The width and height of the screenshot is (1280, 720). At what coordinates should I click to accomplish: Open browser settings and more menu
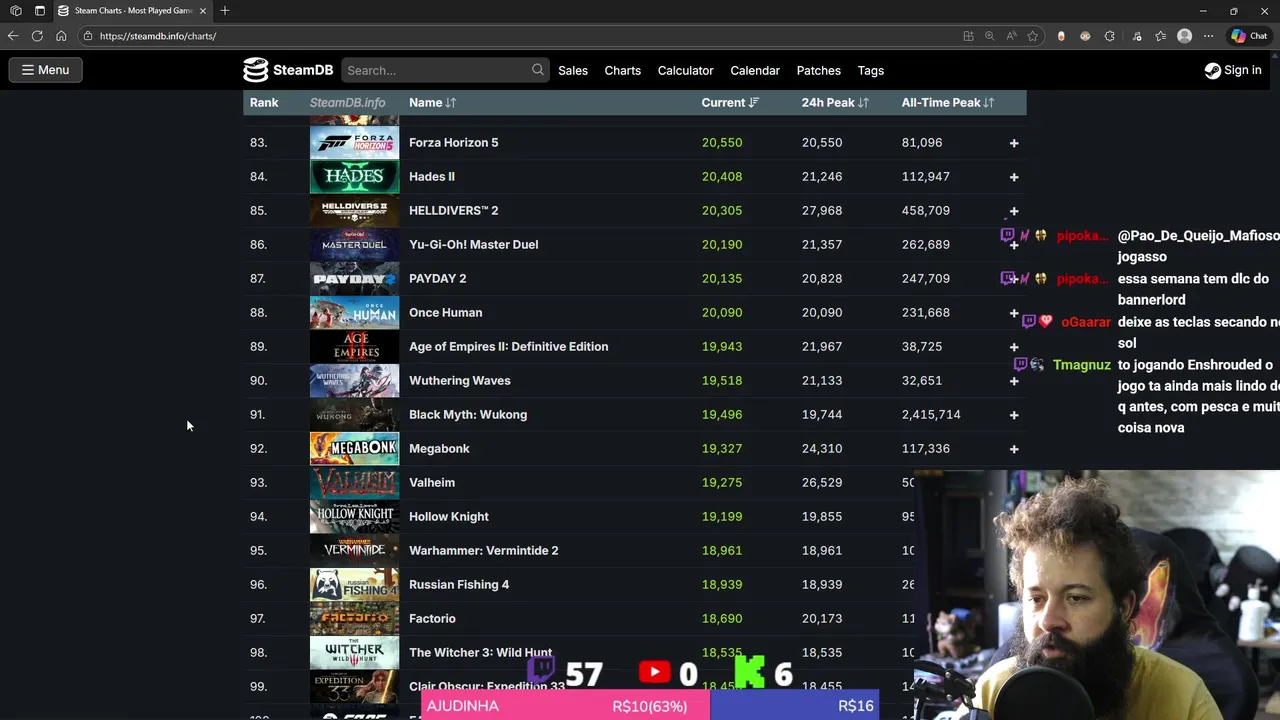click(1209, 36)
